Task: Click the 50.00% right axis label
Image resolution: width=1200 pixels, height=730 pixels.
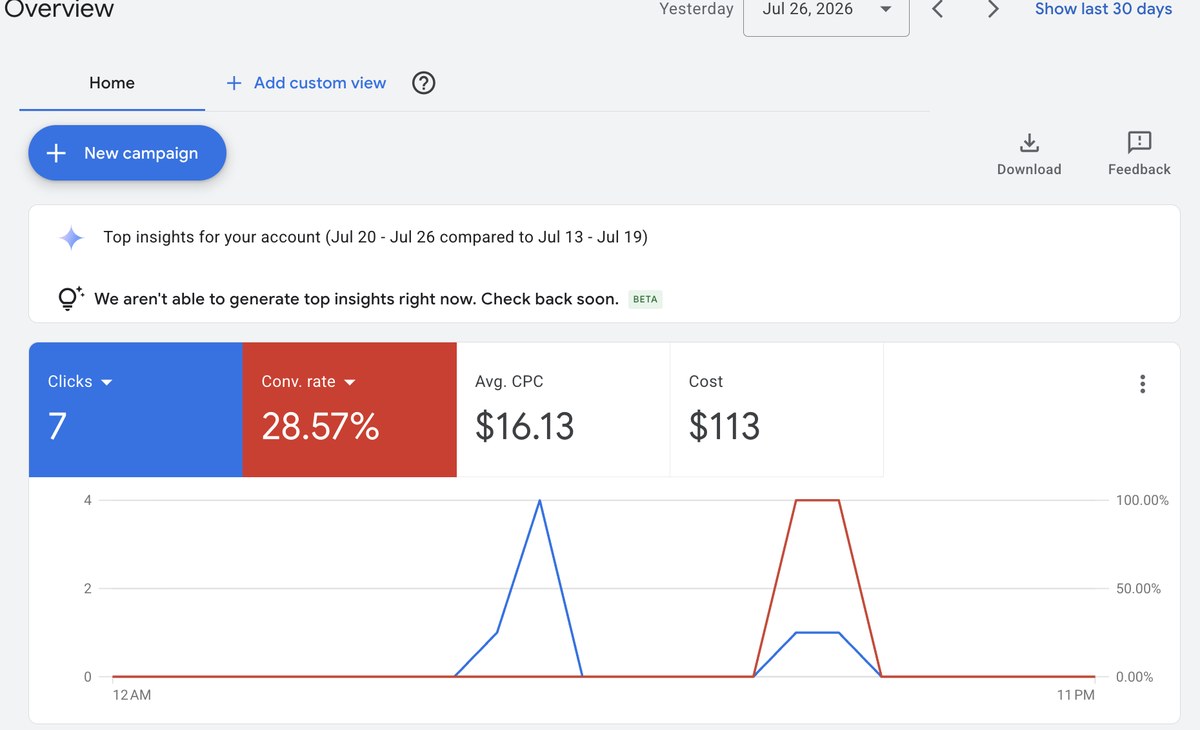Action: coord(1138,589)
